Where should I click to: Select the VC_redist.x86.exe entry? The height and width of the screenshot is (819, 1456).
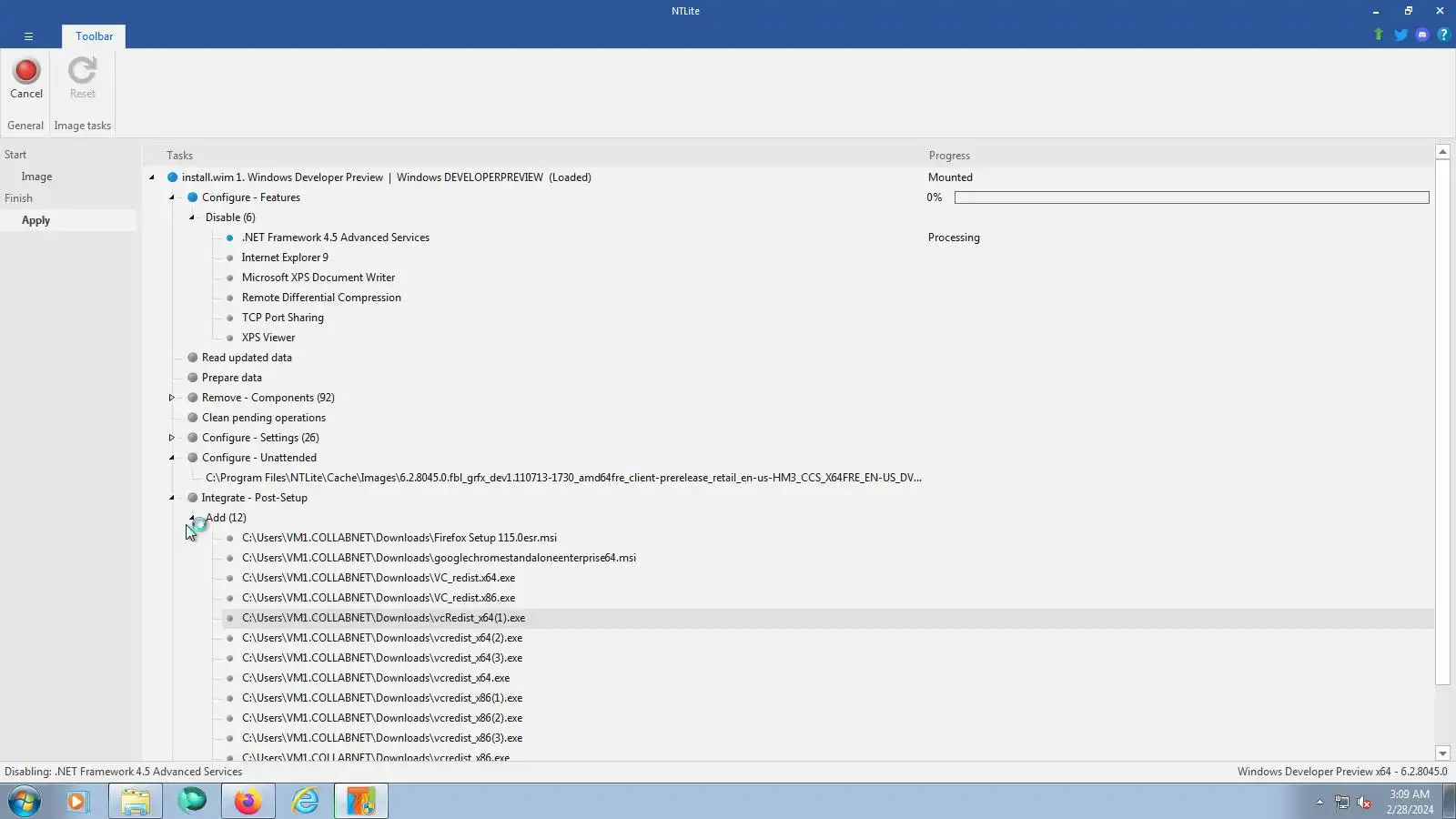(x=379, y=598)
